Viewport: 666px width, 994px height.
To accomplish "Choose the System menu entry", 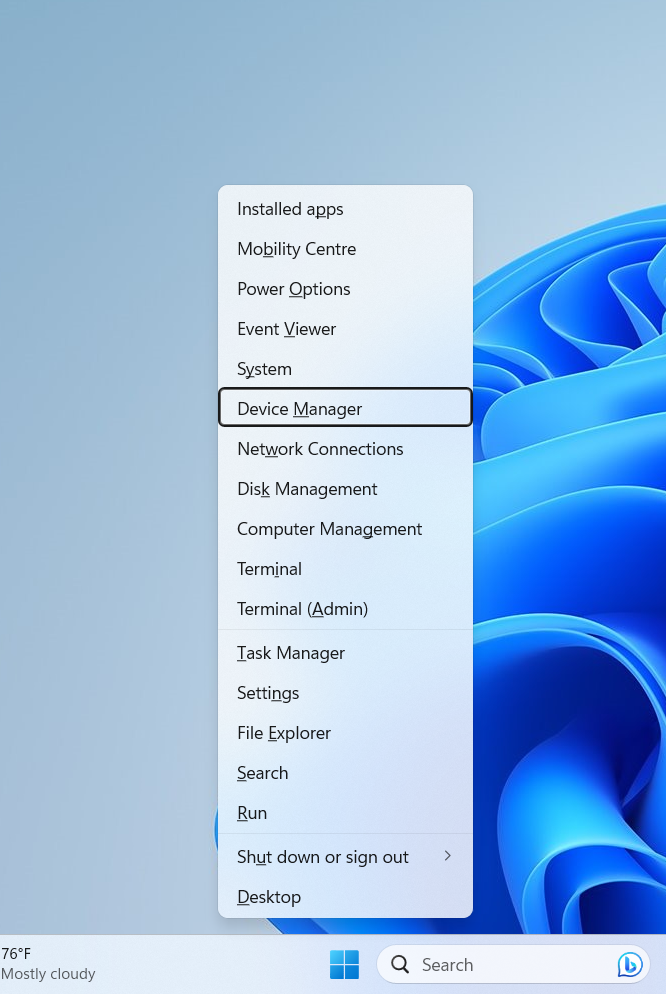I will (x=264, y=369).
